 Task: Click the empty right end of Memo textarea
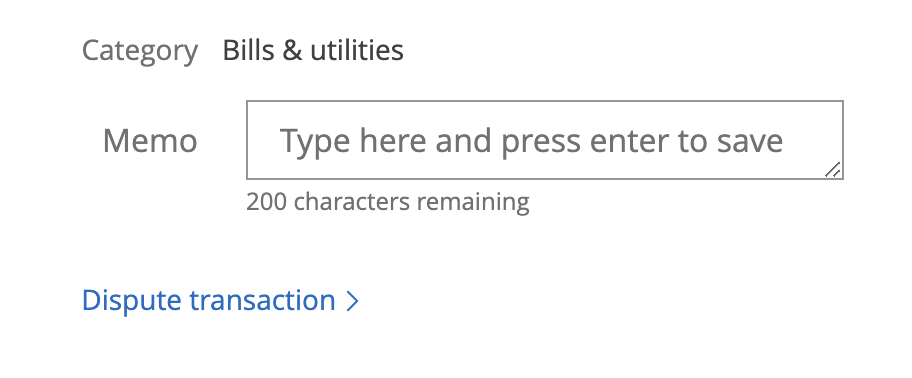811,140
